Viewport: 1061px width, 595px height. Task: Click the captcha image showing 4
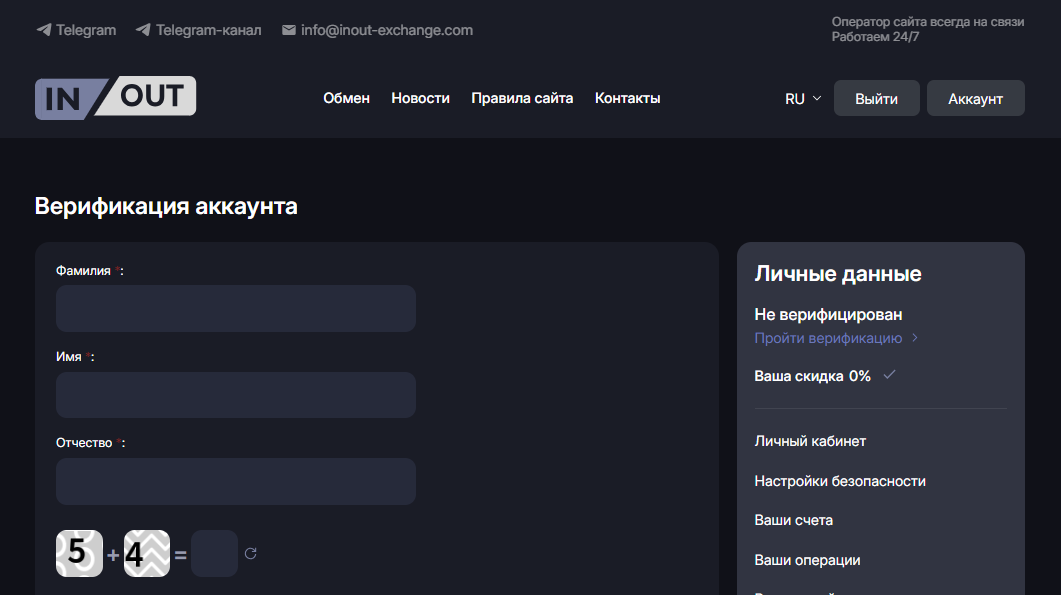147,553
